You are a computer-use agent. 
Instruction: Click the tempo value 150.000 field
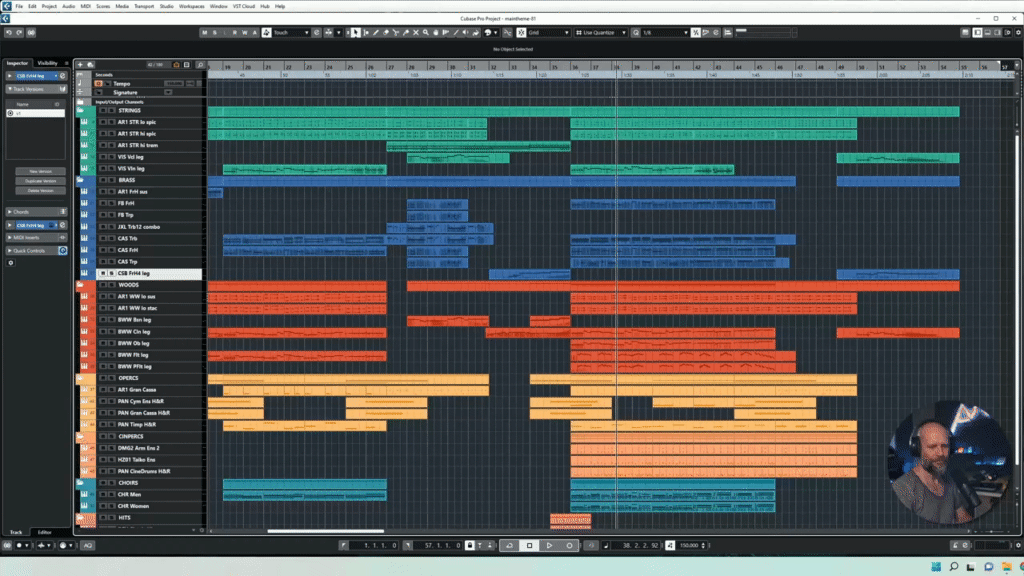(689, 545)
